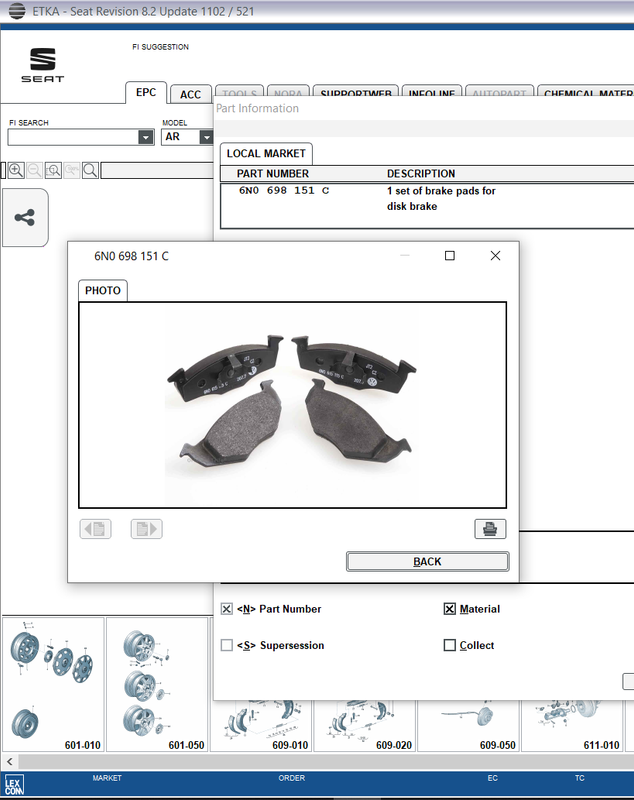Image resolution: width=634 pixels, height=800 pixels.
Task: Click ORDER in the status bar
Action: (x=291, y=778)
